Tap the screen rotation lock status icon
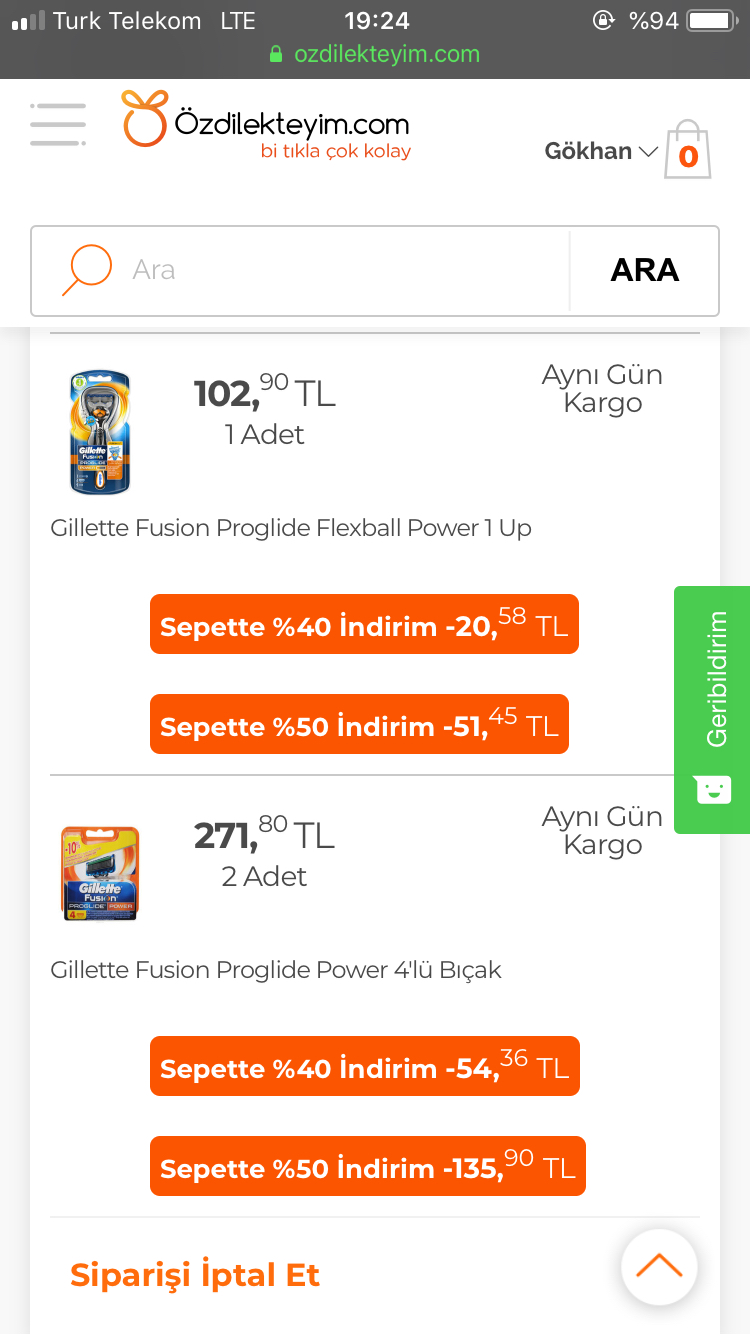The width and height of the screenshot is (750, 1334). point(603,21)
